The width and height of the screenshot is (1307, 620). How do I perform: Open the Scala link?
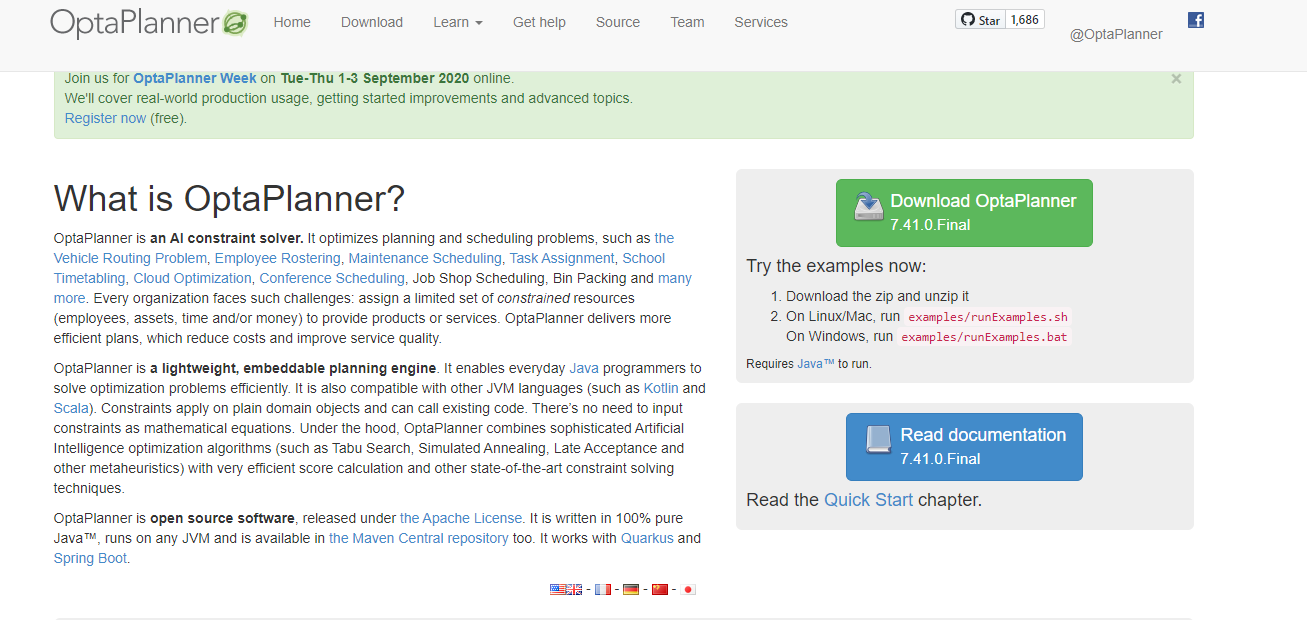(x=72, y=408)
